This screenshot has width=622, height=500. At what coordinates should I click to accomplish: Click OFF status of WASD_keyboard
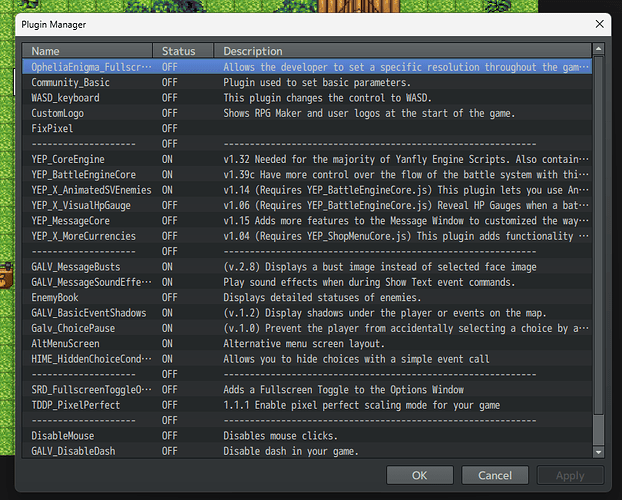169,98
